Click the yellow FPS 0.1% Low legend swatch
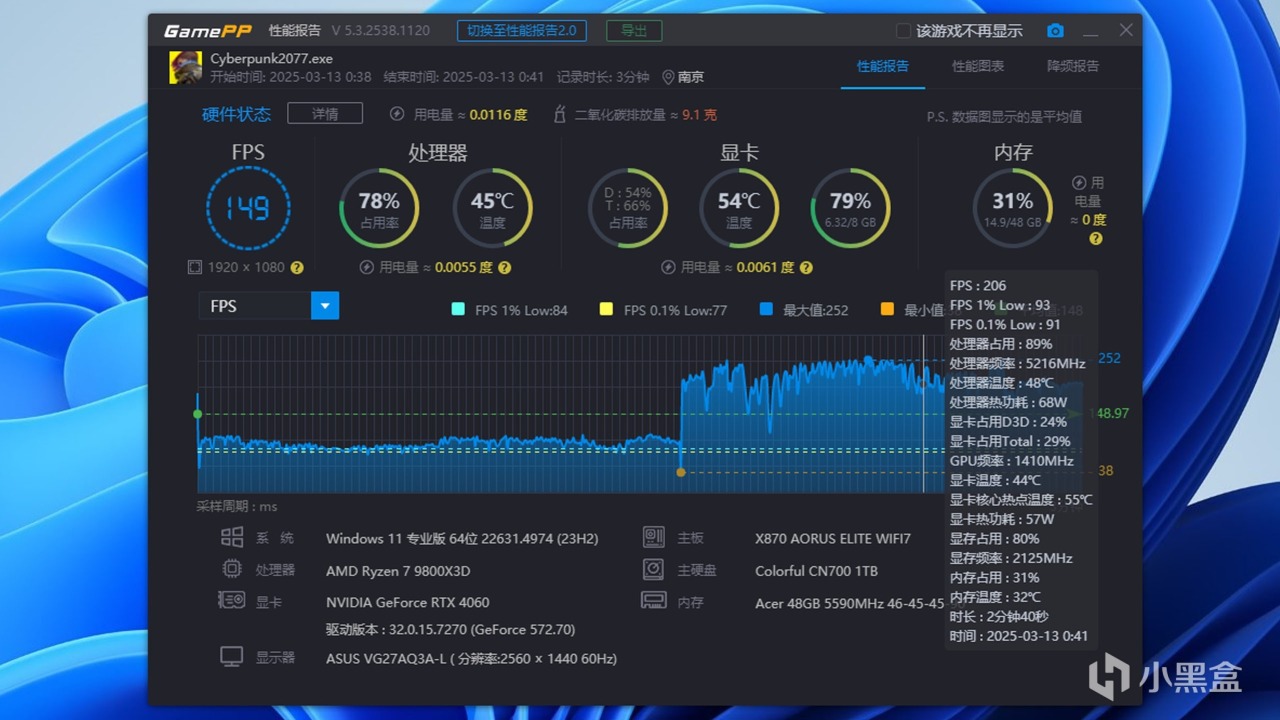The height and width of the screenshot is (720, 1280). [606, 309]
